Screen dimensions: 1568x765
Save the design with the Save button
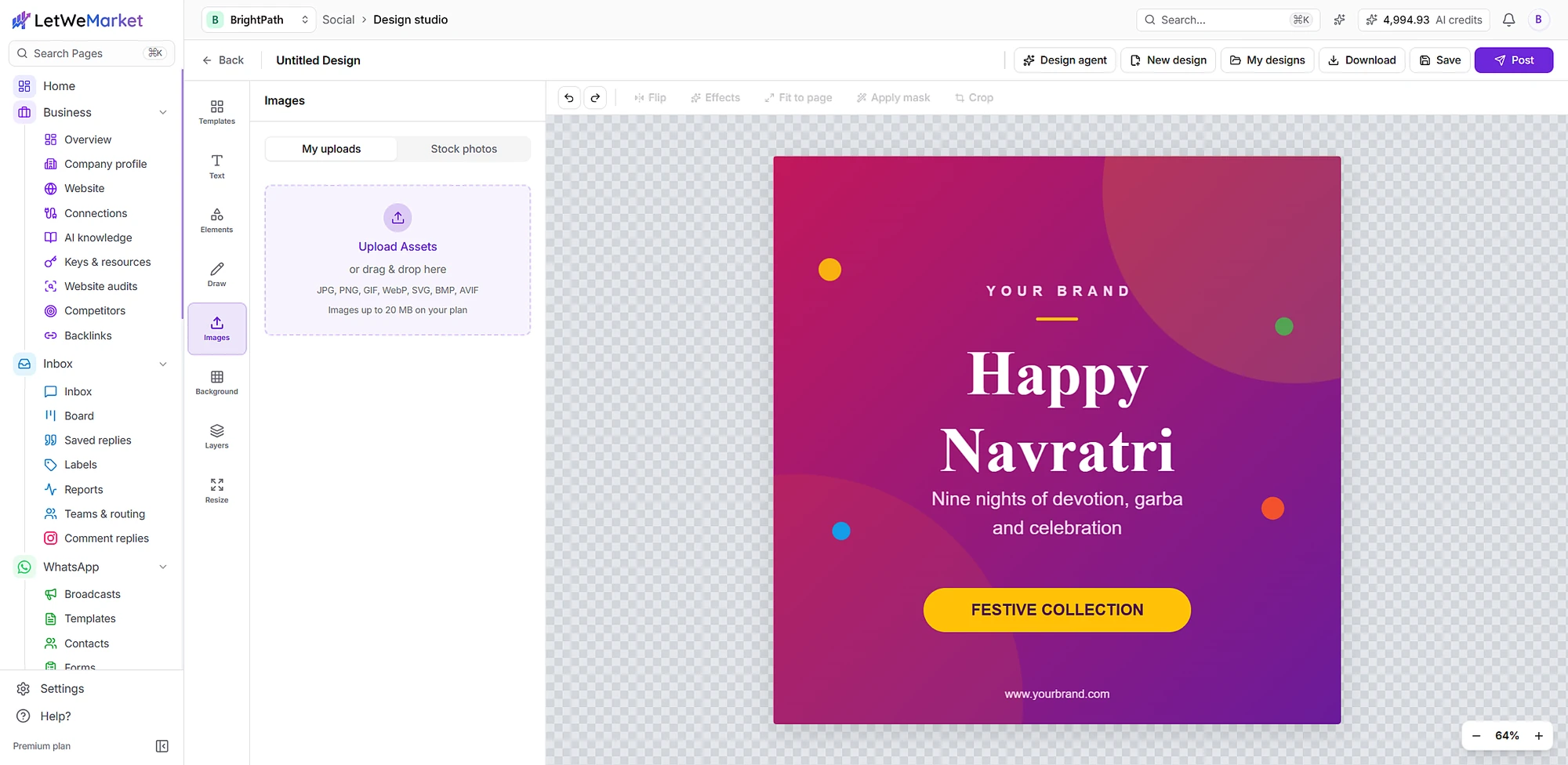[1440, 60]
